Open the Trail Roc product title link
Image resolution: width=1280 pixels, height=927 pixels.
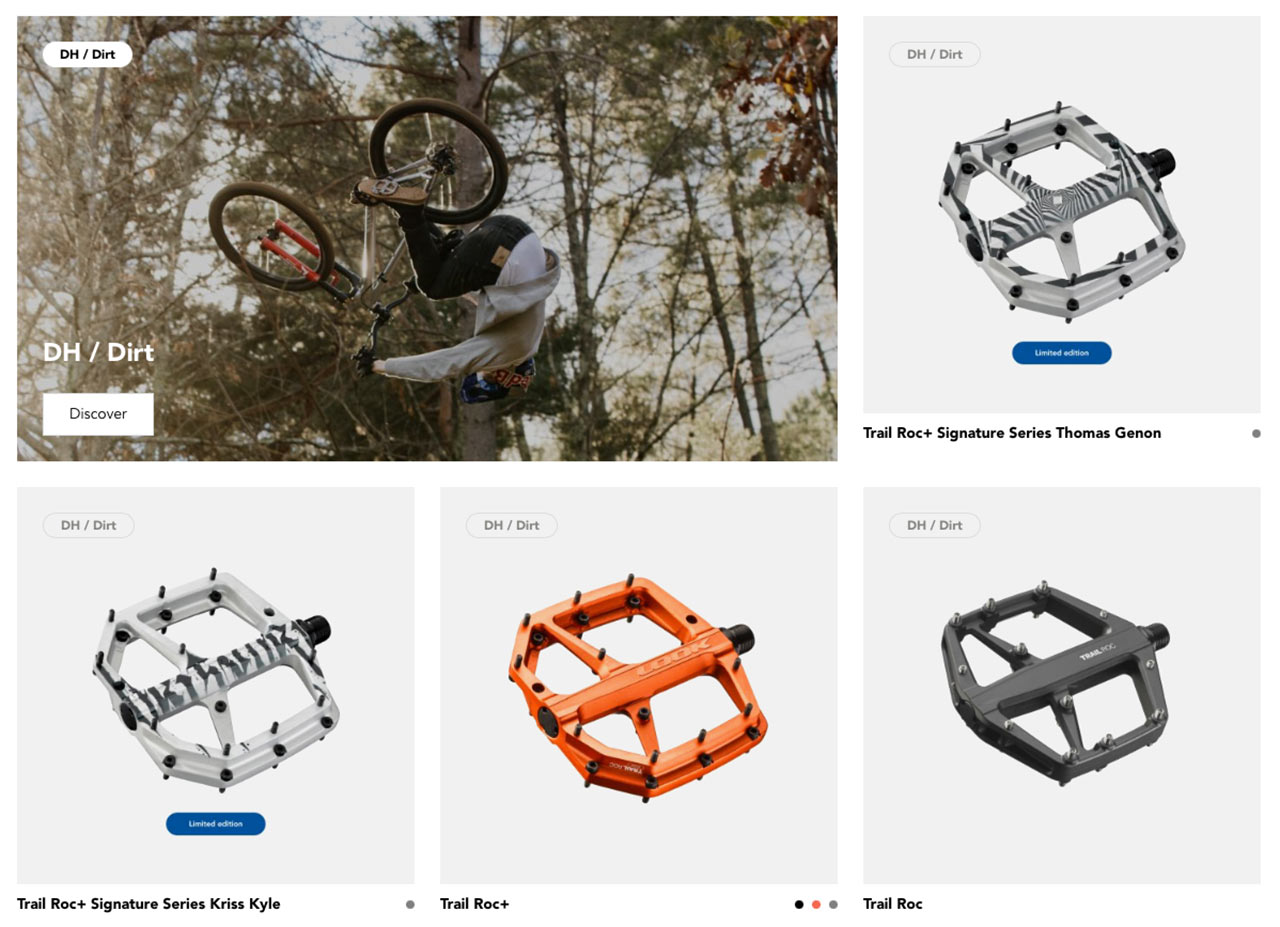pyautogui.click(x=893, y=904)
